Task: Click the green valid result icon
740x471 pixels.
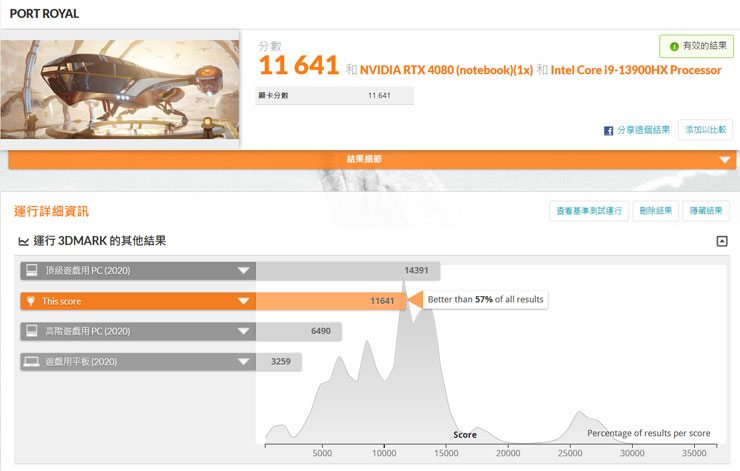Action: [x=674, y=47]
